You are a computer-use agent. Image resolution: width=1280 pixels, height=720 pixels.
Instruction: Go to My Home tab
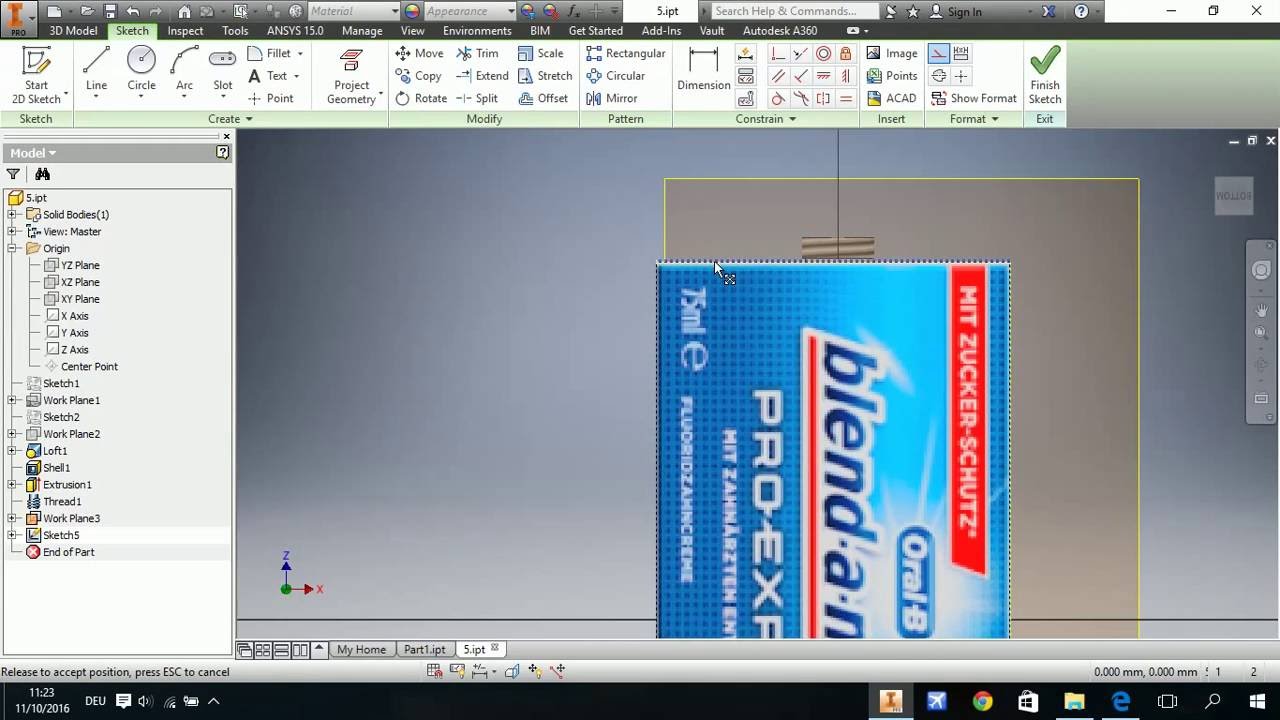click(x=361, y=649)
